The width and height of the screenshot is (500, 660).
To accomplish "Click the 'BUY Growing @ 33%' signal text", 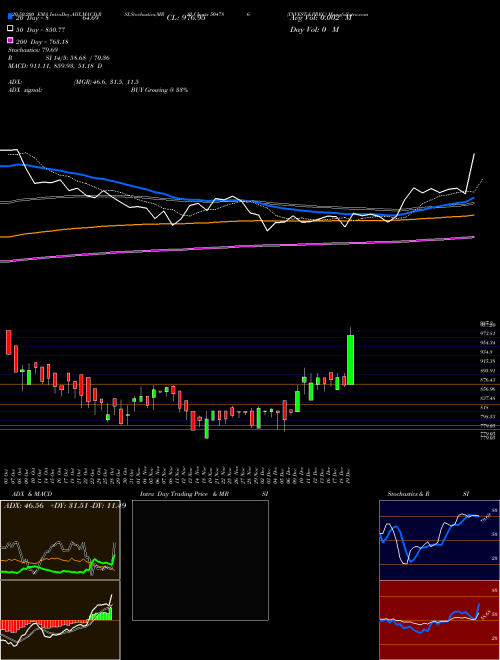I will (x=159, y=90).
